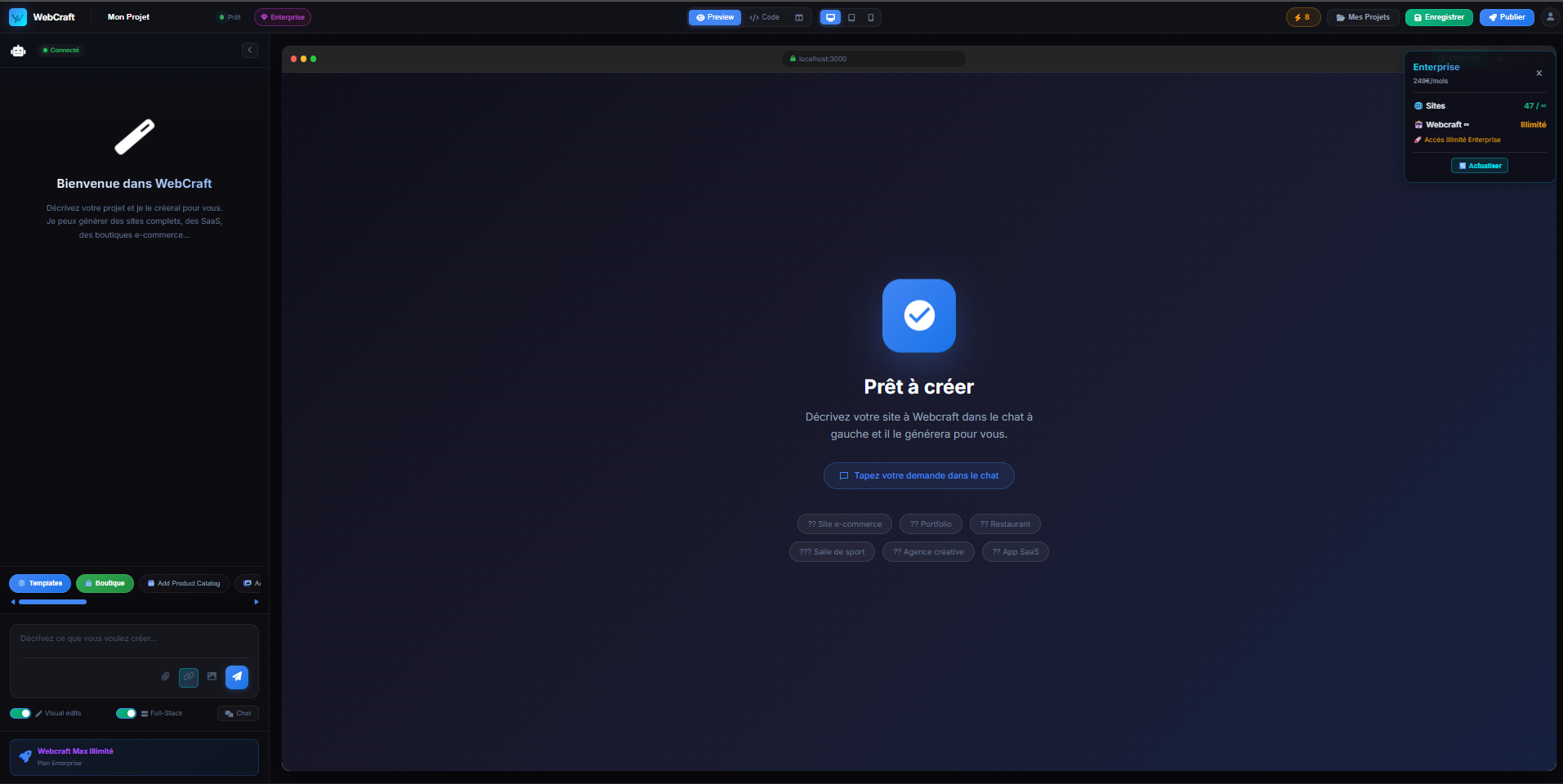The image size is (1563, 784).
Task: Click the attachment paperclip icon in chat
Action: pos(166,677)
